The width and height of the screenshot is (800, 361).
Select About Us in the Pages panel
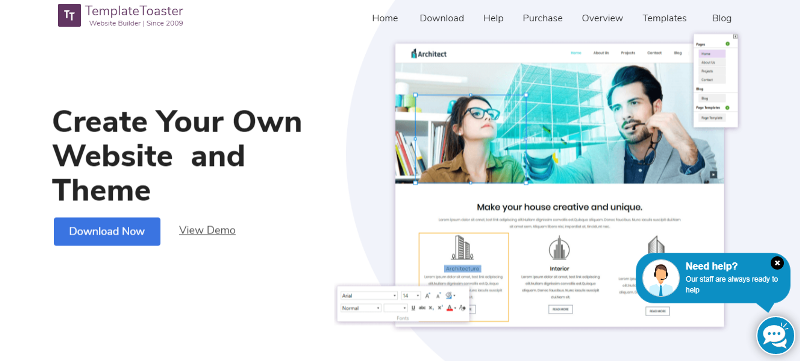[x=712, y=62]
